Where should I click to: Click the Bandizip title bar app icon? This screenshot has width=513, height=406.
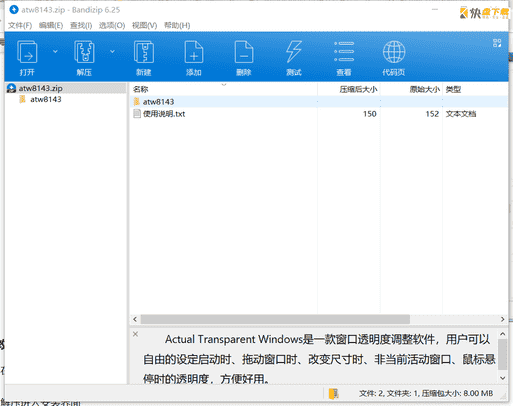14,10
